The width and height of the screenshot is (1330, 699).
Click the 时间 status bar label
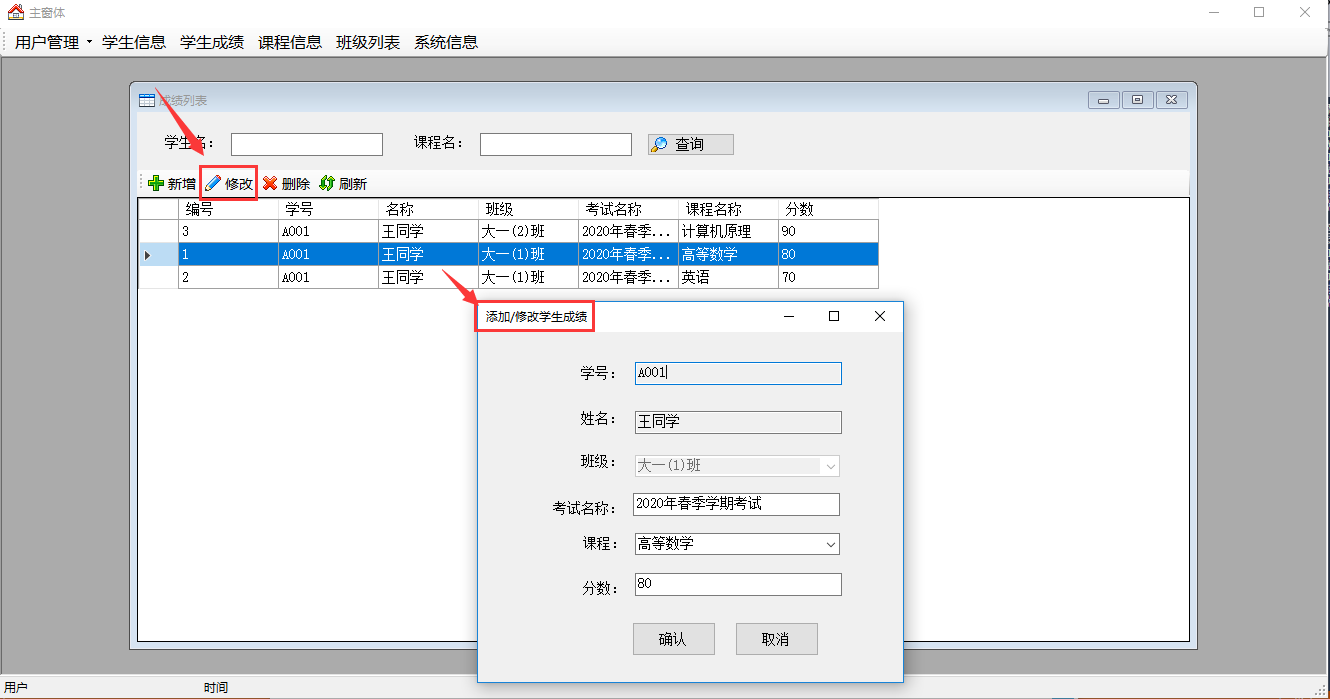click(216, 688)
